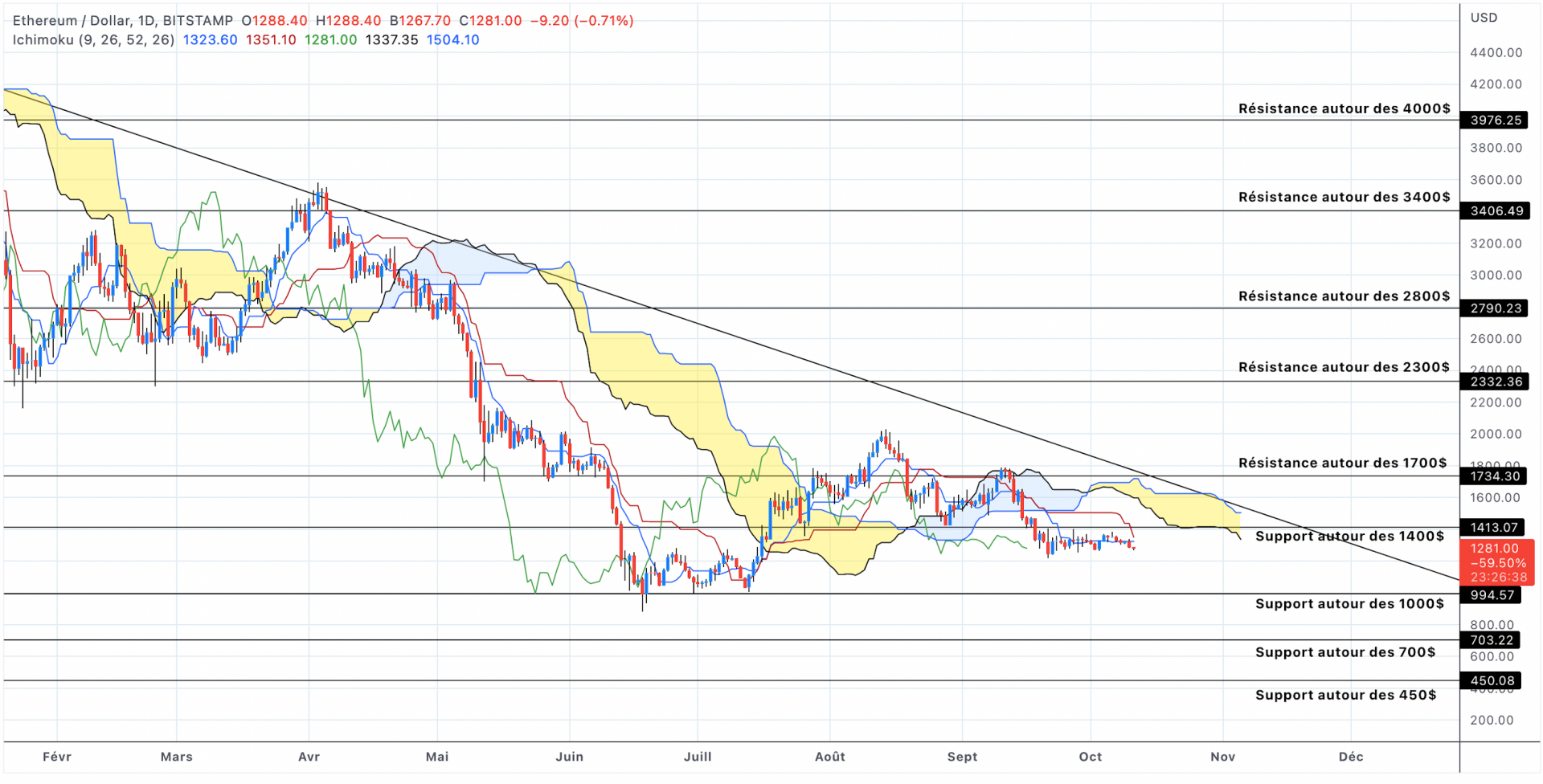Viewport: 1543px width, 784px height.
Task: Click the black Ichimoku value 1337.35
Action: 391,40
